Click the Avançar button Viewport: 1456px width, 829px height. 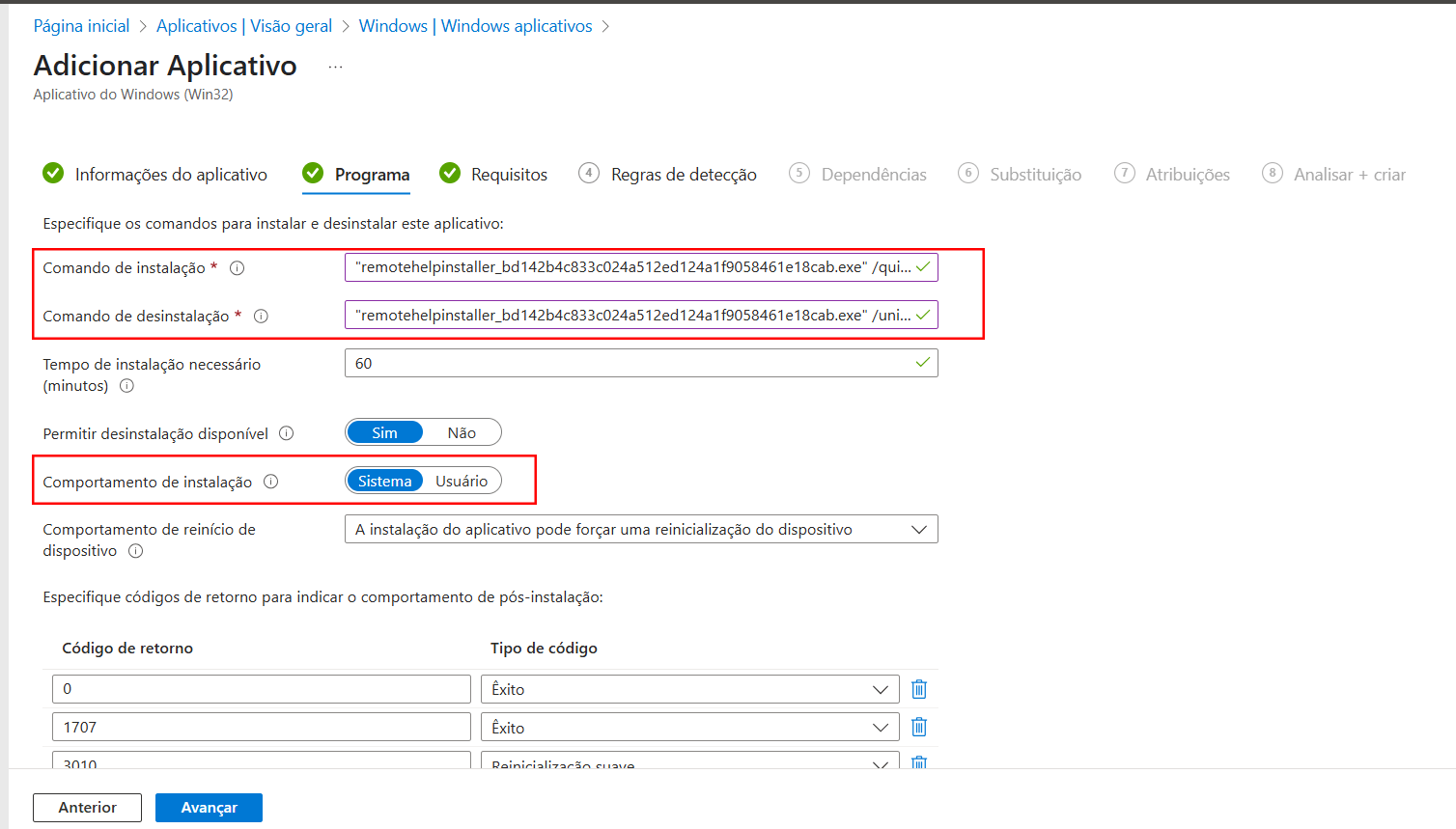209,808
